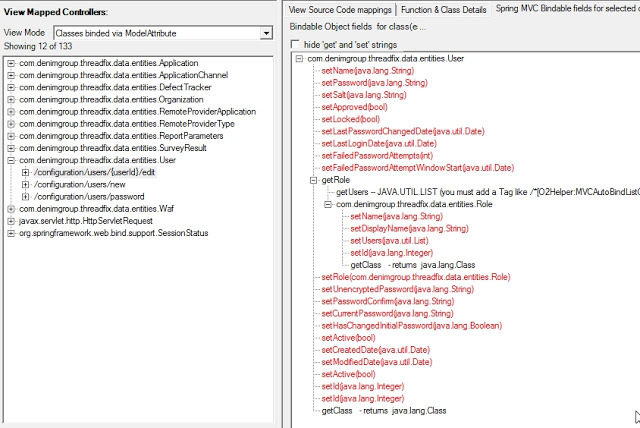
Task: Expand the entities.Waf tree node
Action: [x=11, y=208]
